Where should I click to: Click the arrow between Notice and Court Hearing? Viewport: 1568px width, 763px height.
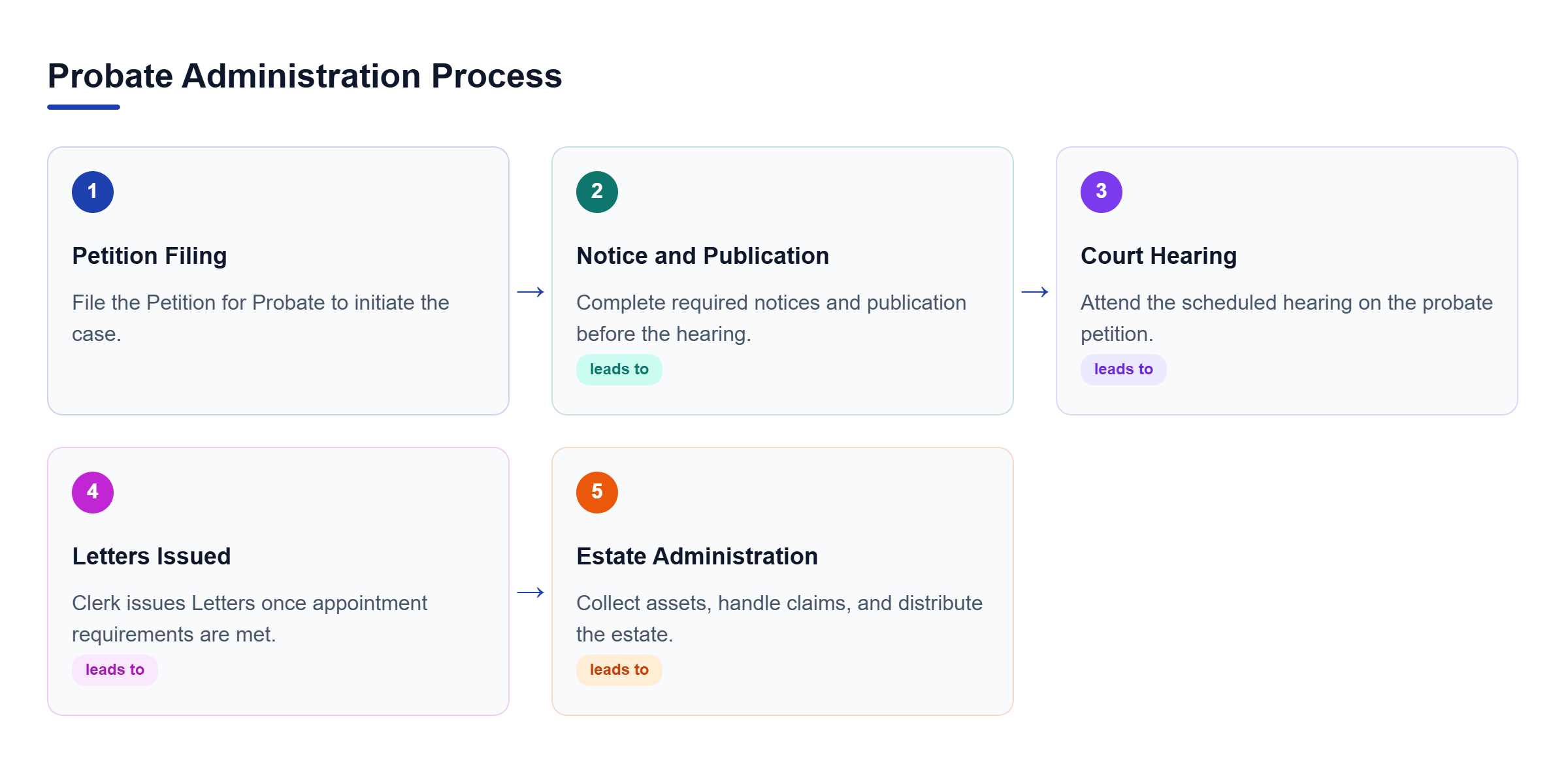1035,292
